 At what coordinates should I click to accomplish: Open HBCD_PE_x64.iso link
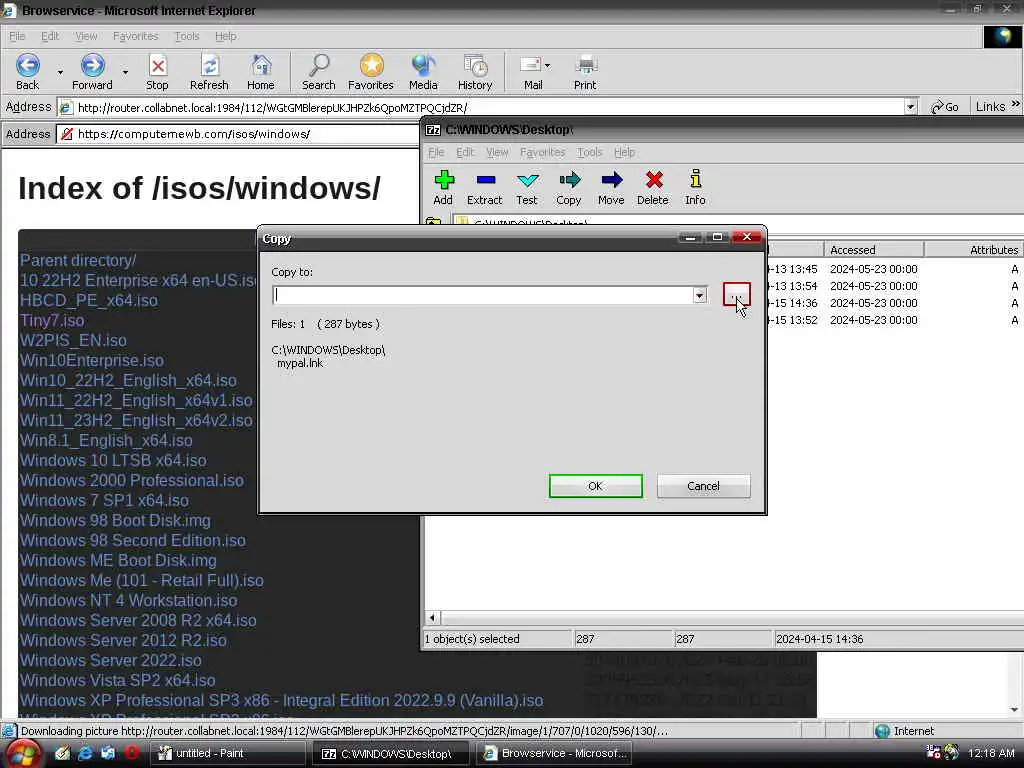click(x=89, y=300)
